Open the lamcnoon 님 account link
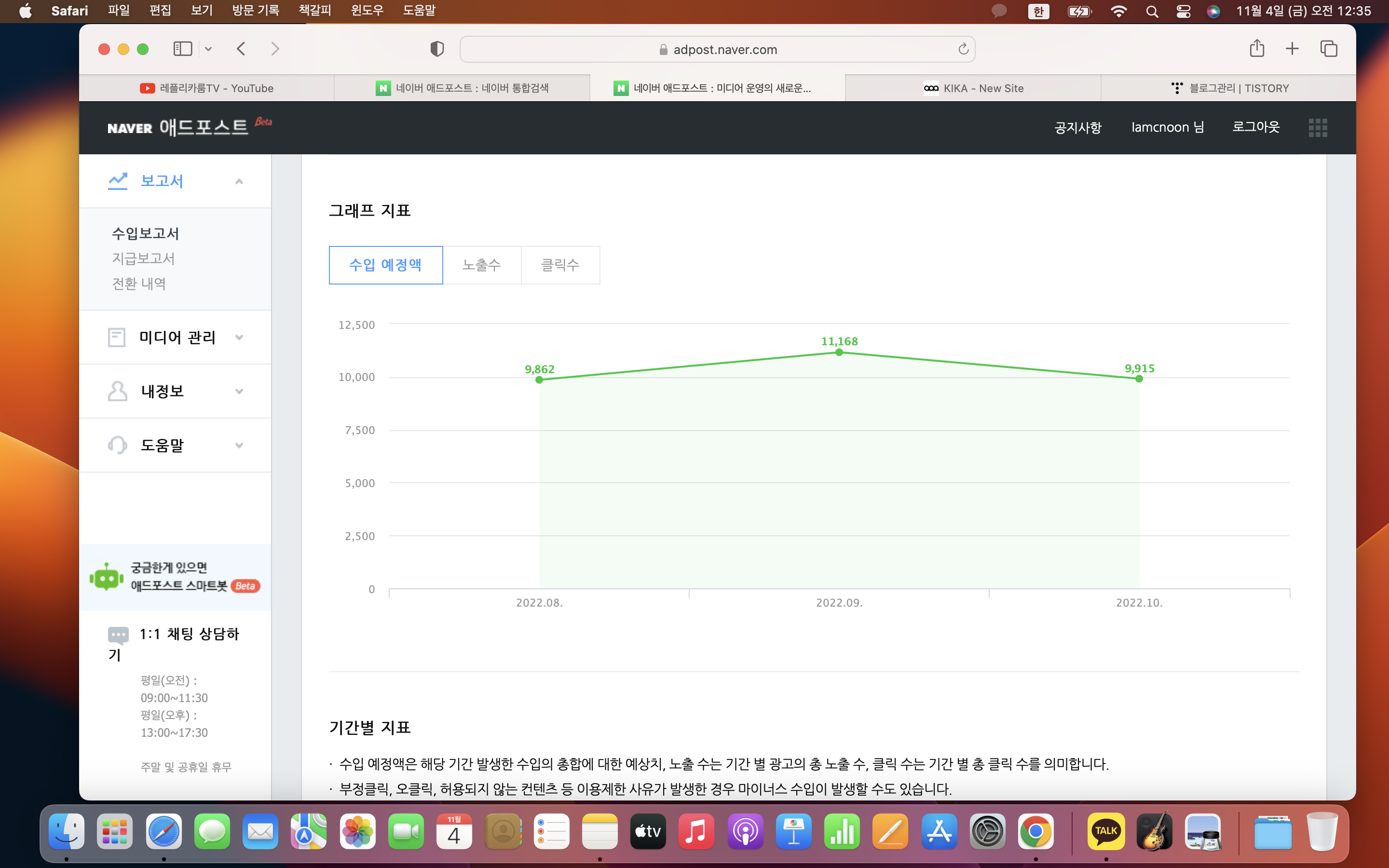The width and height of the screenshot is (1389, 868). 1168,127
